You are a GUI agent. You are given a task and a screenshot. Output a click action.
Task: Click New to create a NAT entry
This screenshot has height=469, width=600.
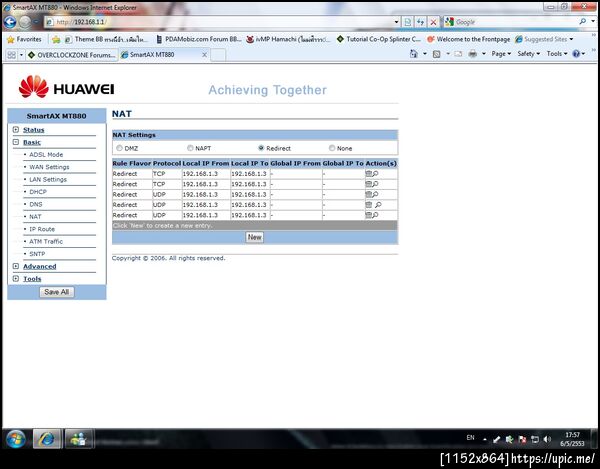[254, 237]
